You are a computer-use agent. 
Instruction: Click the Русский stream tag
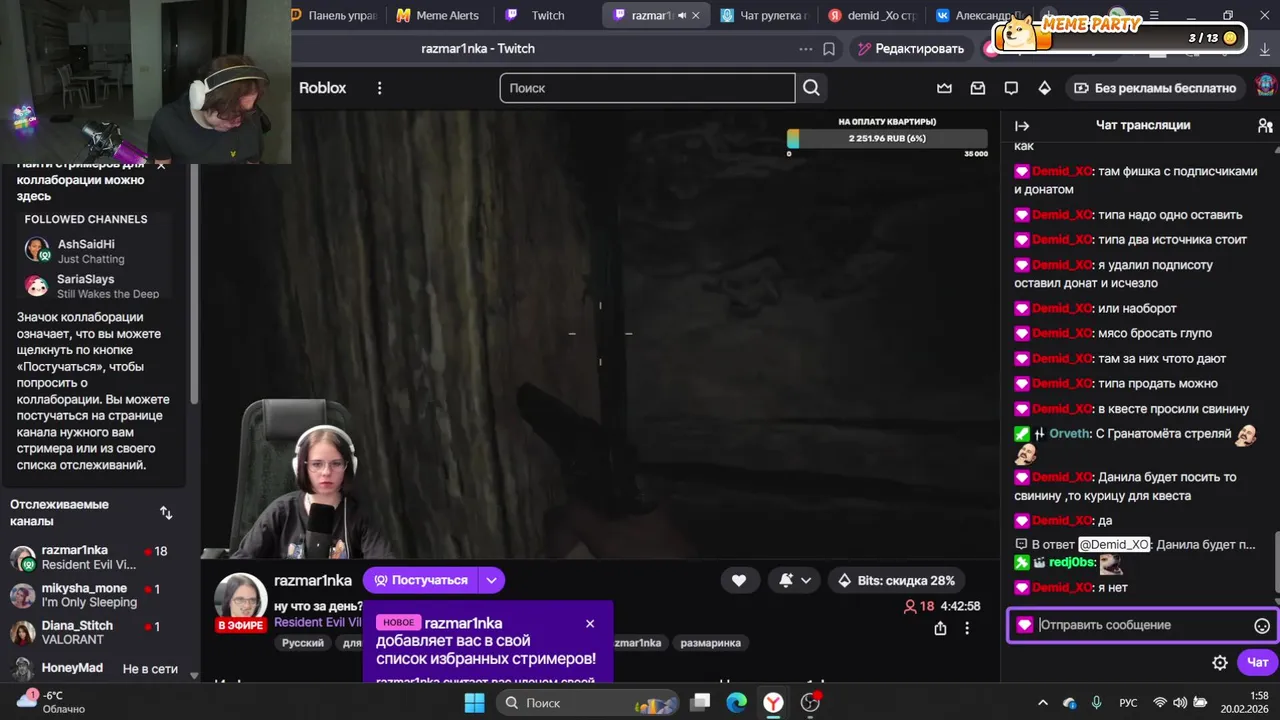(x=303, y=643)
